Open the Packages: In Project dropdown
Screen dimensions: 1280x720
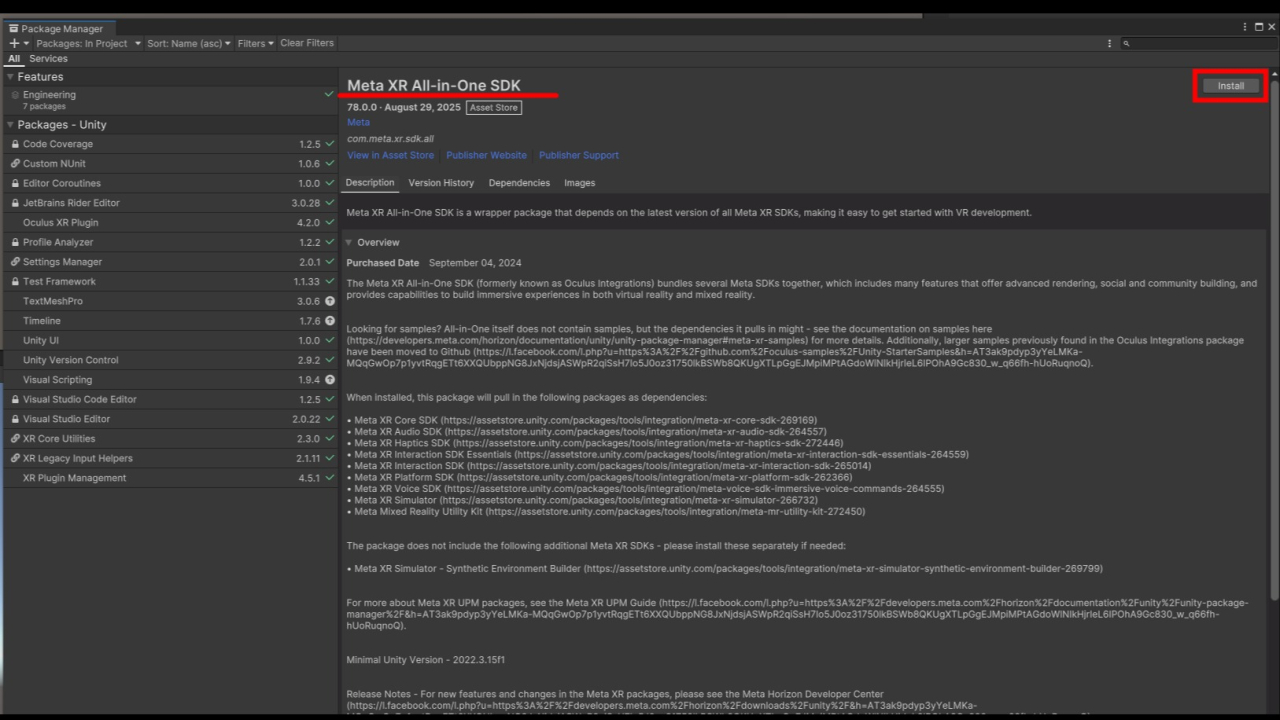(x=88, y=43)
